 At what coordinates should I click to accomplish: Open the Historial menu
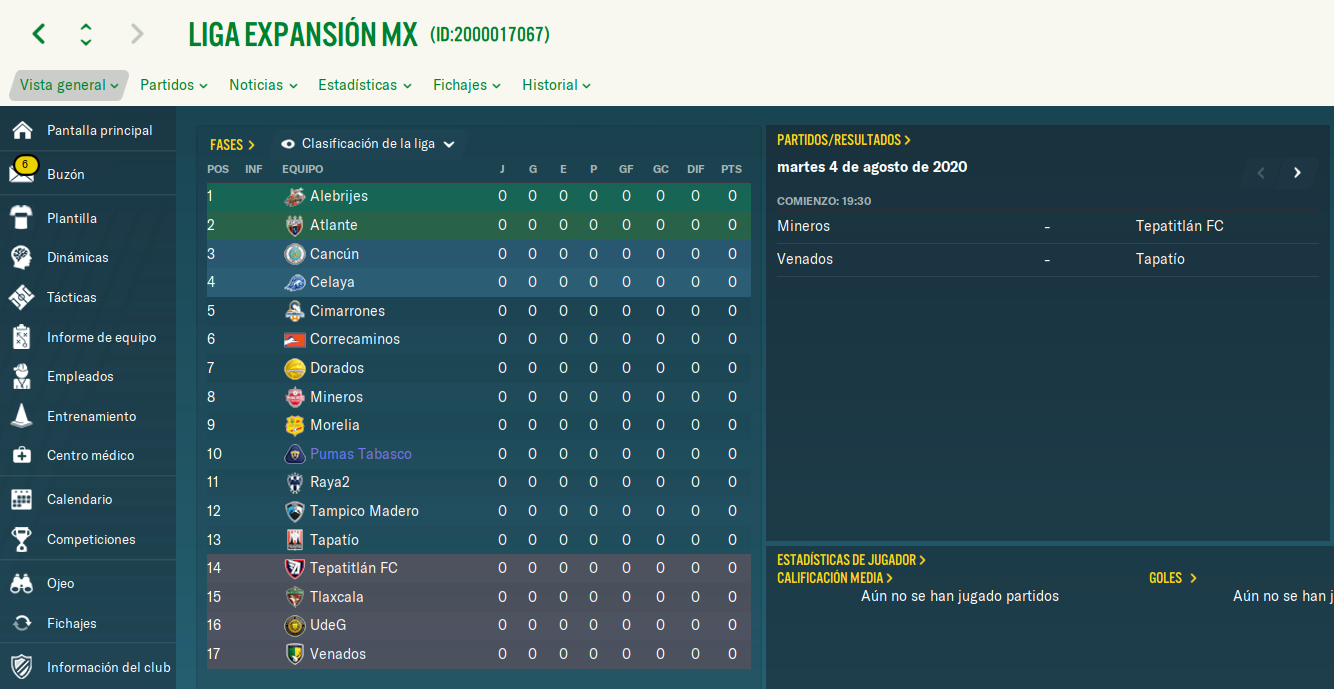tap(556, 85)
